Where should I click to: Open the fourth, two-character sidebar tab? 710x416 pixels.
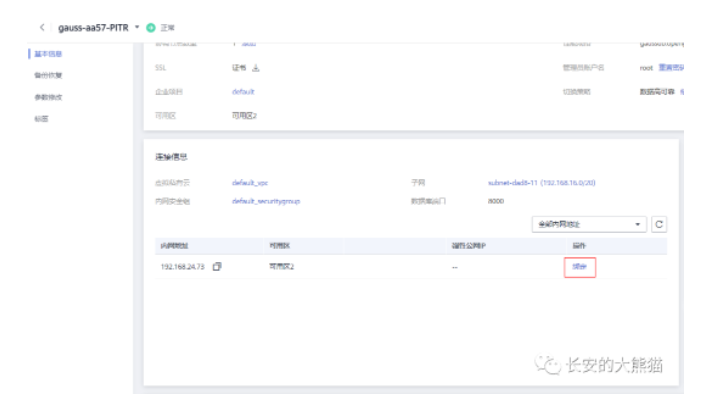(x=41, y=119)
